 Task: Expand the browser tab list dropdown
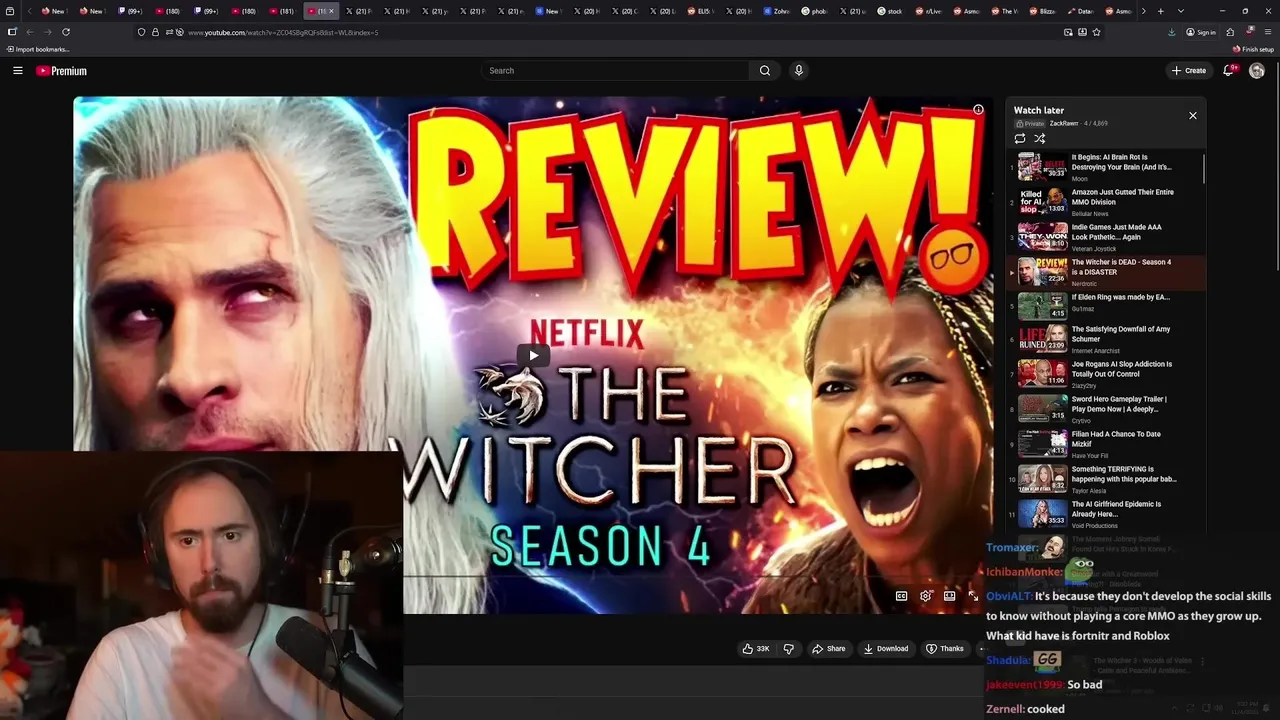tap(1180, 11)
